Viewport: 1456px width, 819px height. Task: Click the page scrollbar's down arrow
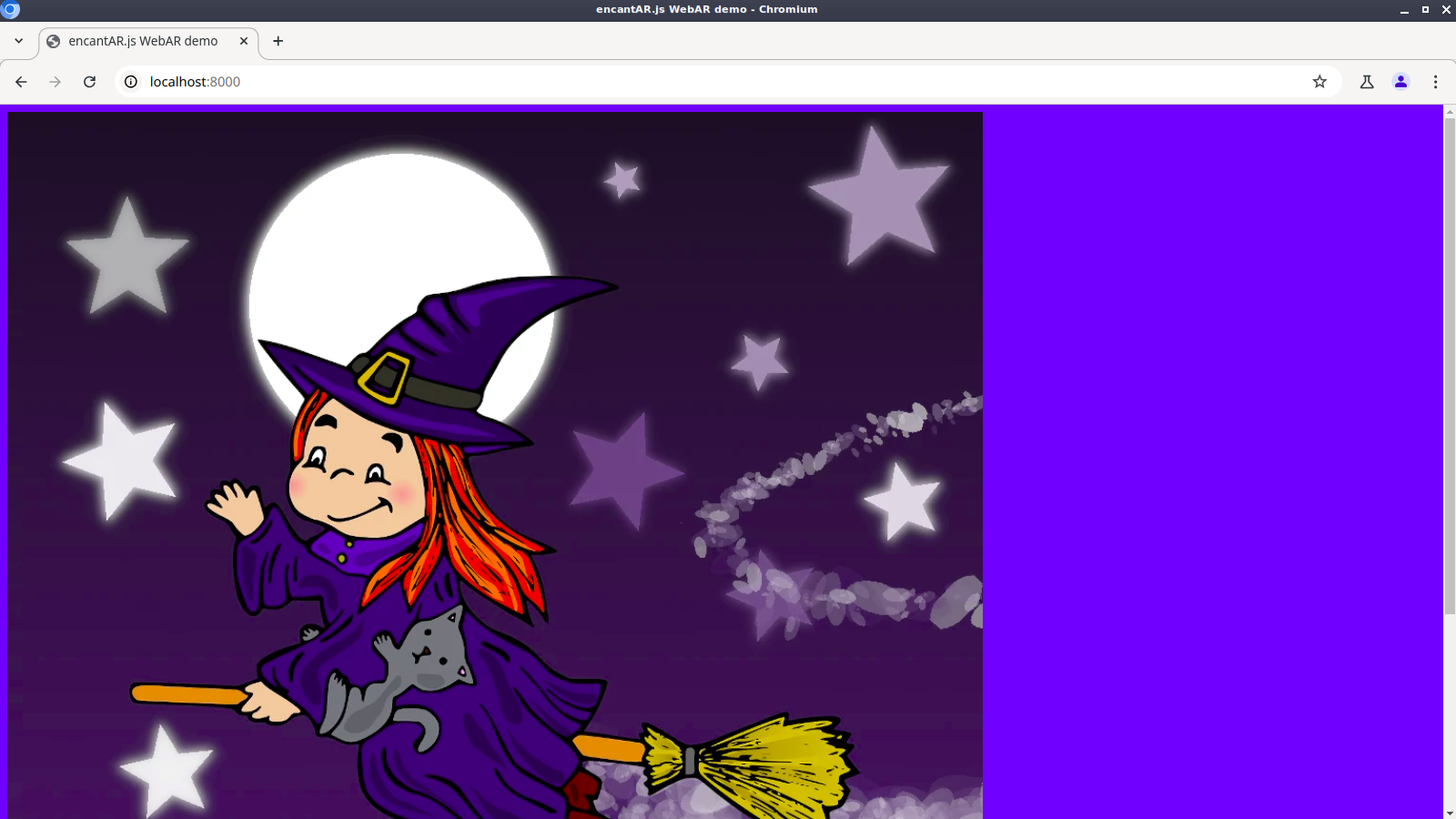[1450, 813]
